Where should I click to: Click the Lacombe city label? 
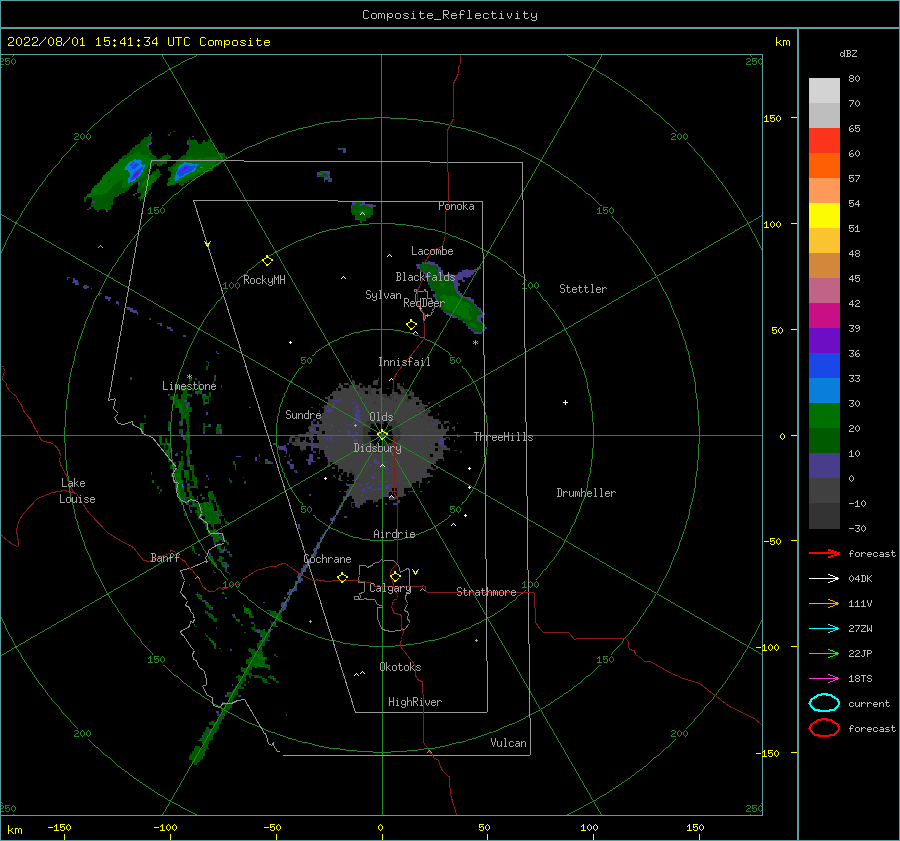coord(432,251)
